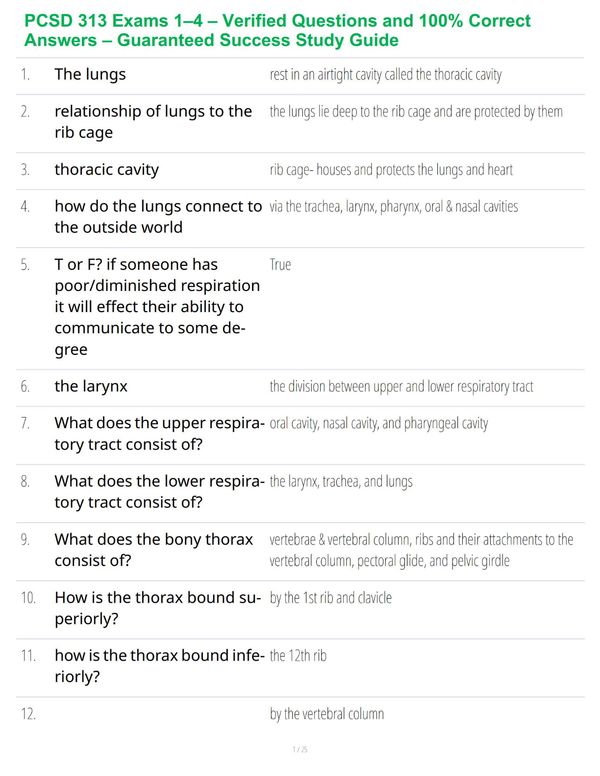Click the upper respiratory tract question
Viewport: 600px width, 776px height.
pyautogui.click(x=159, y=434)
